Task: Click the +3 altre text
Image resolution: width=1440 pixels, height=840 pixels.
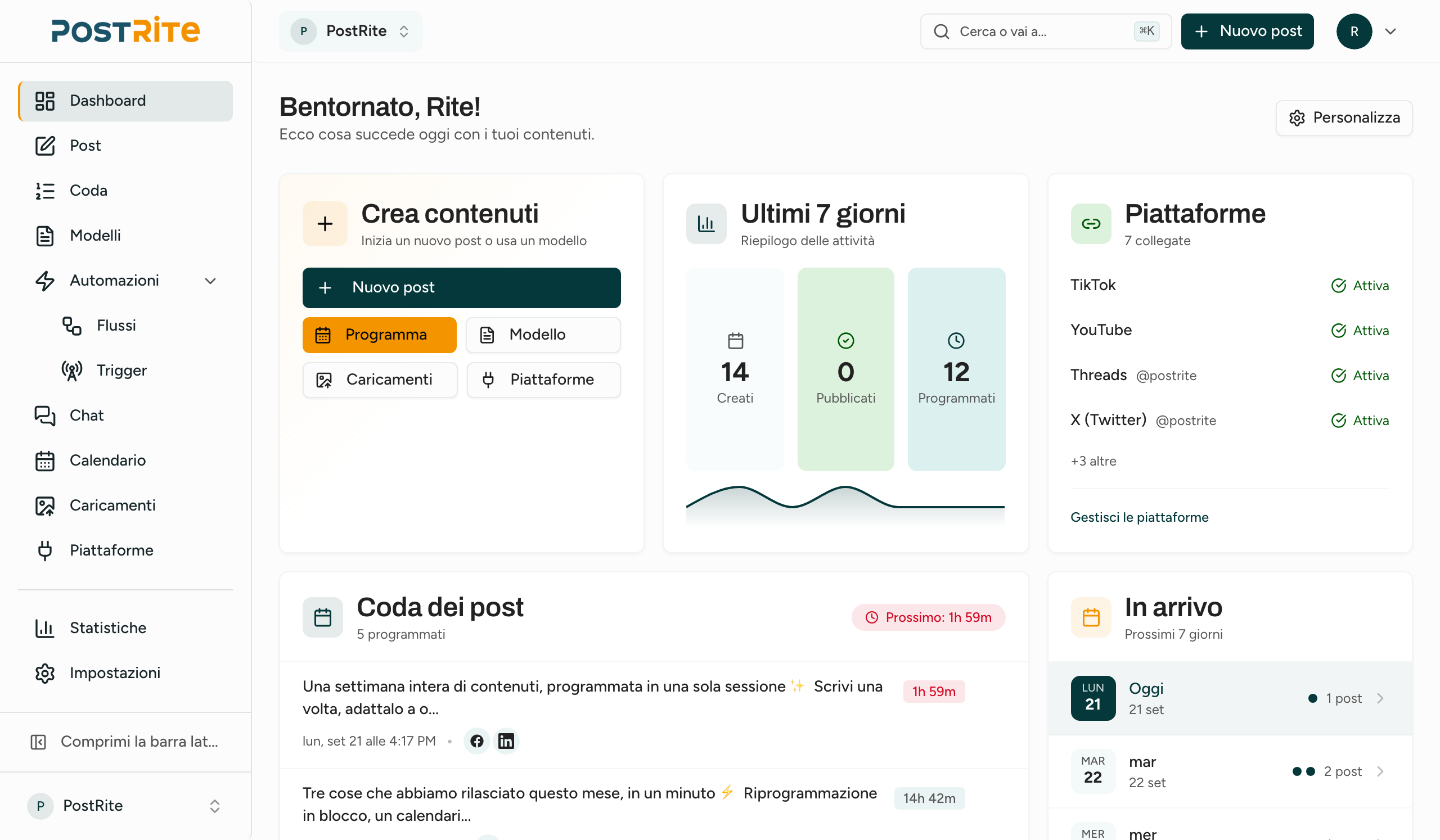Action: tap(1093, 462)
